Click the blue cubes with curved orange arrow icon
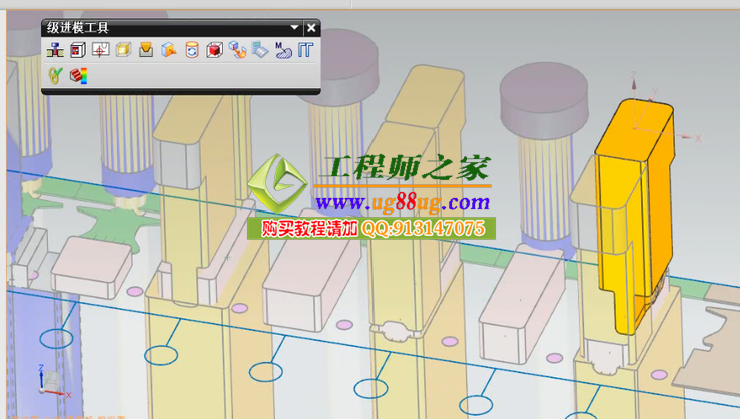 (237, 50)
